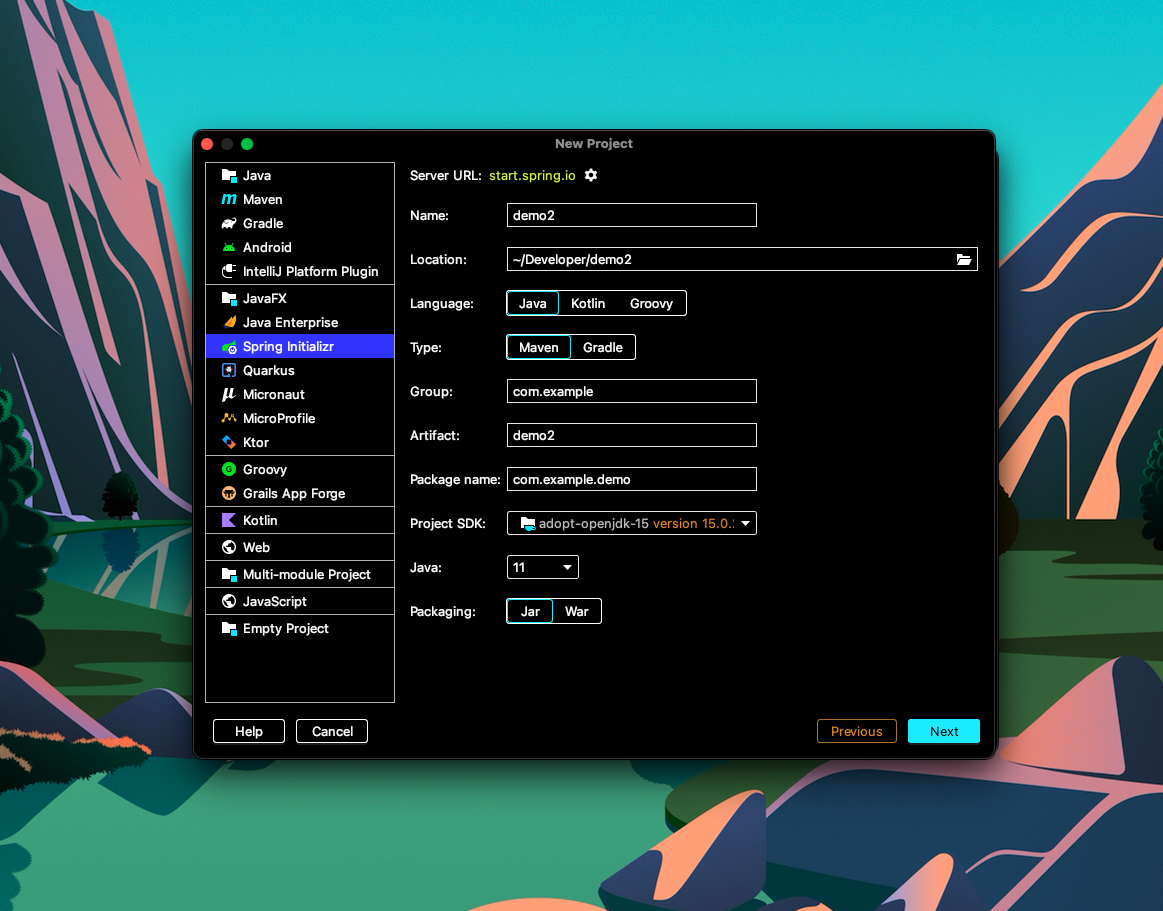
Task: Click the Empty Project folder icon
Action: pos(229,628)
